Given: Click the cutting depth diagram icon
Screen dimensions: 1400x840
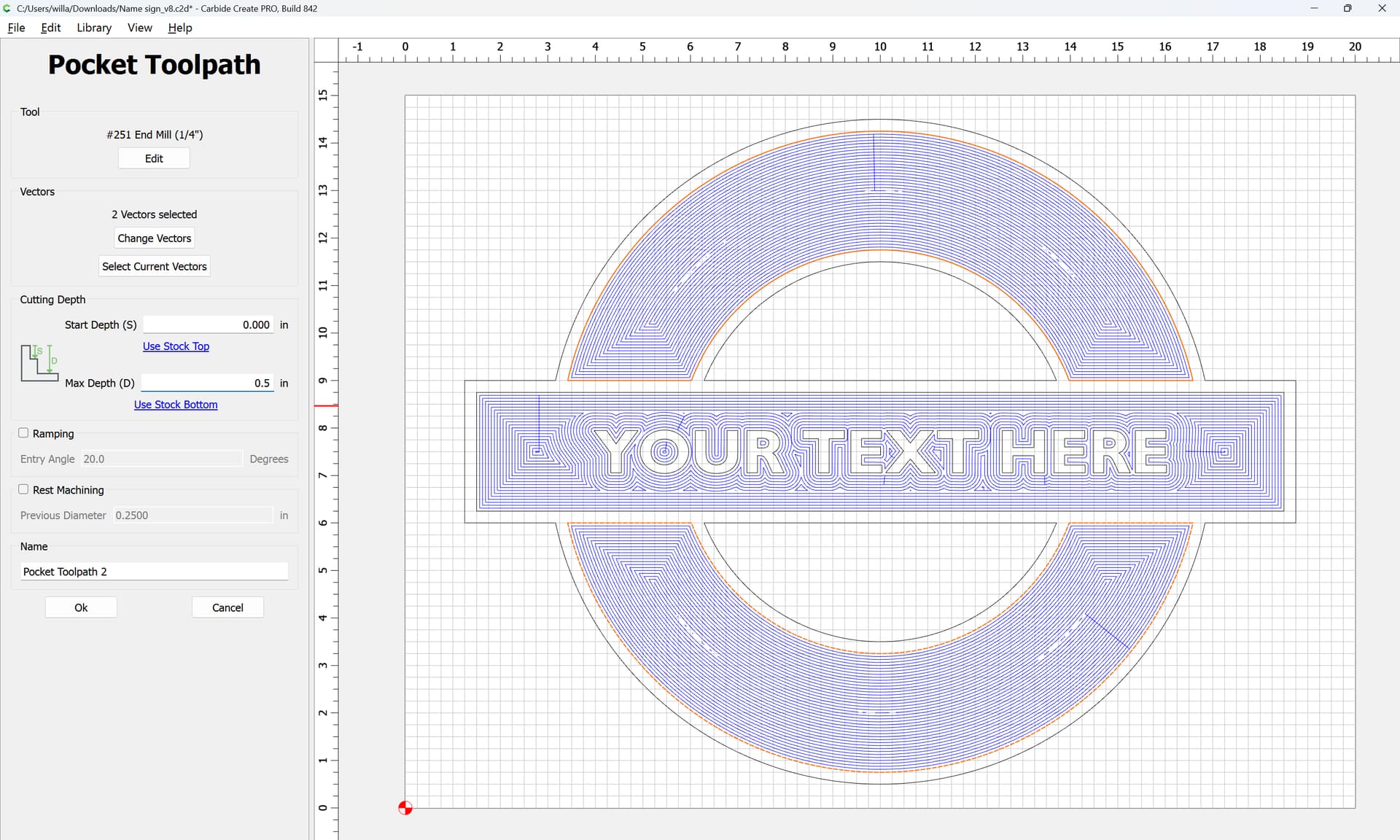Looking at the screenshot, I should (x=39, y=363).
